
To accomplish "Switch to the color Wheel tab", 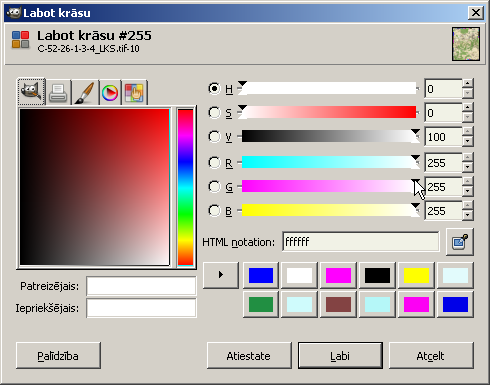I will click(x=110, y=92).
